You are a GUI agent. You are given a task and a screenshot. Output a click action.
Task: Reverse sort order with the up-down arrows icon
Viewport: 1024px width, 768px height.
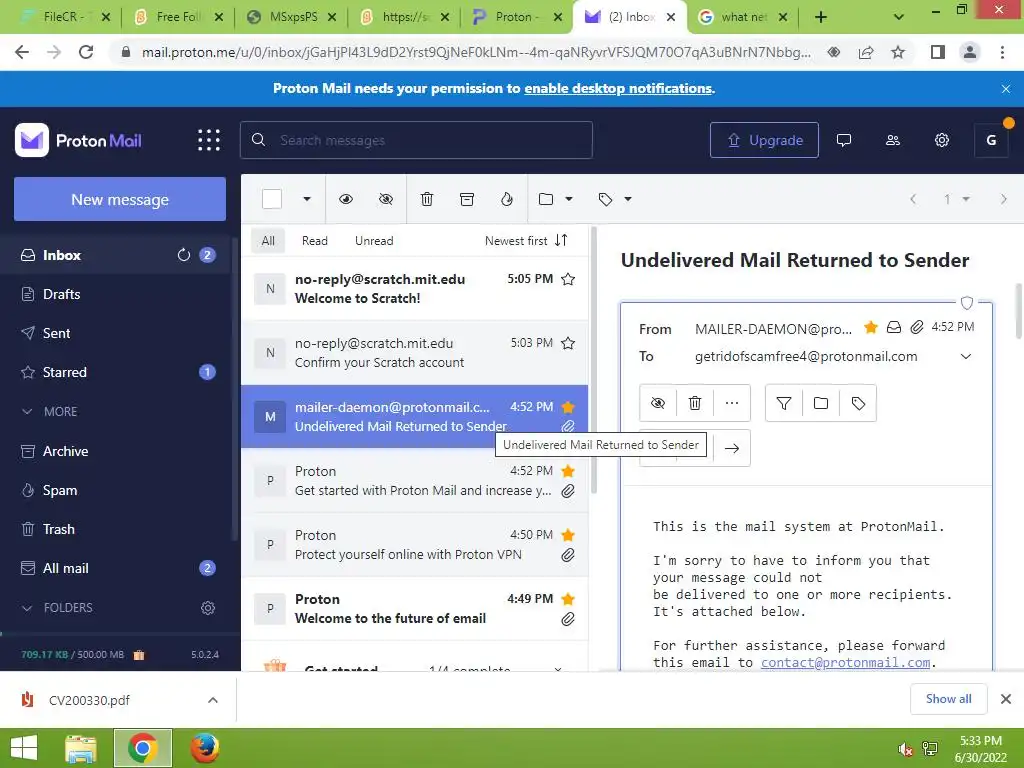pos(561,240)
